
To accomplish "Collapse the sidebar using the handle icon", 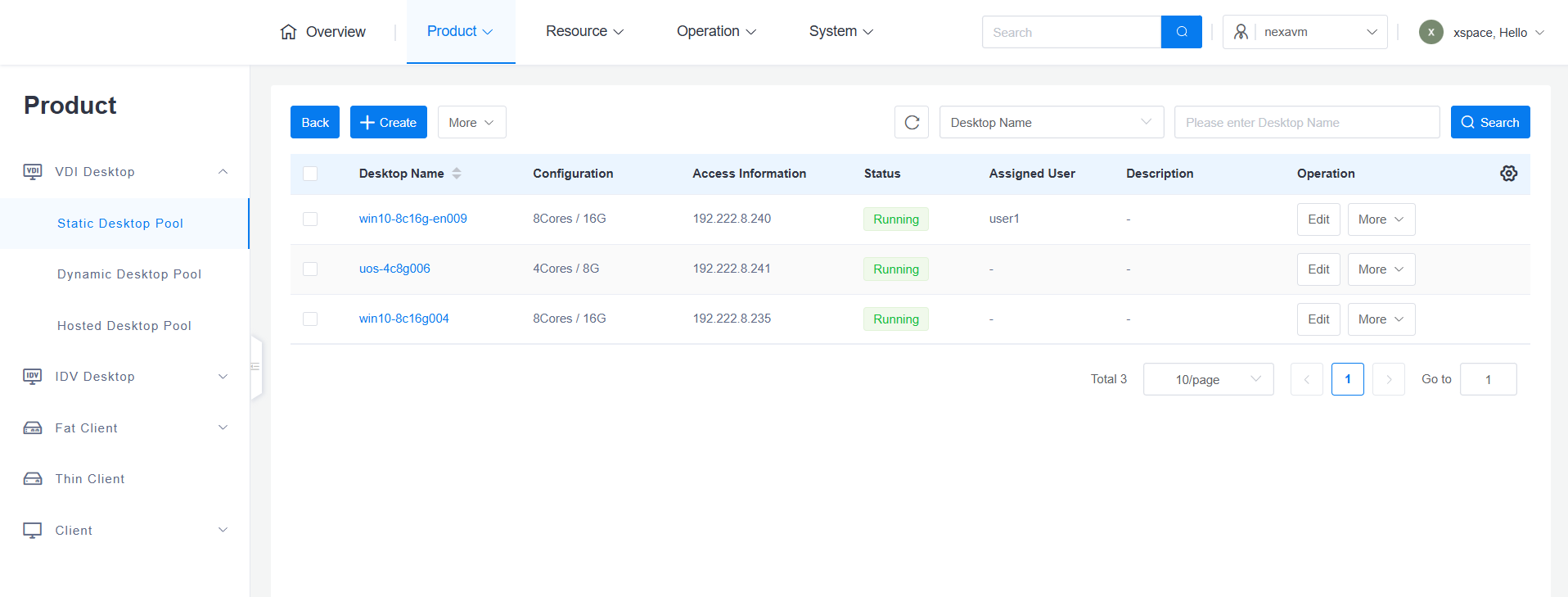I will [255, 367].
